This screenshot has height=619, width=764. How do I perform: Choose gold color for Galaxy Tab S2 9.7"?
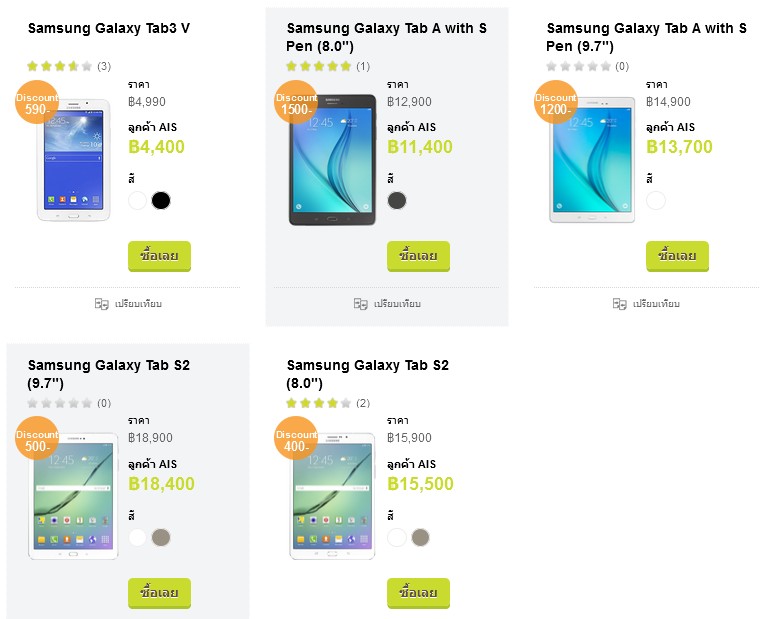(161, 537)
